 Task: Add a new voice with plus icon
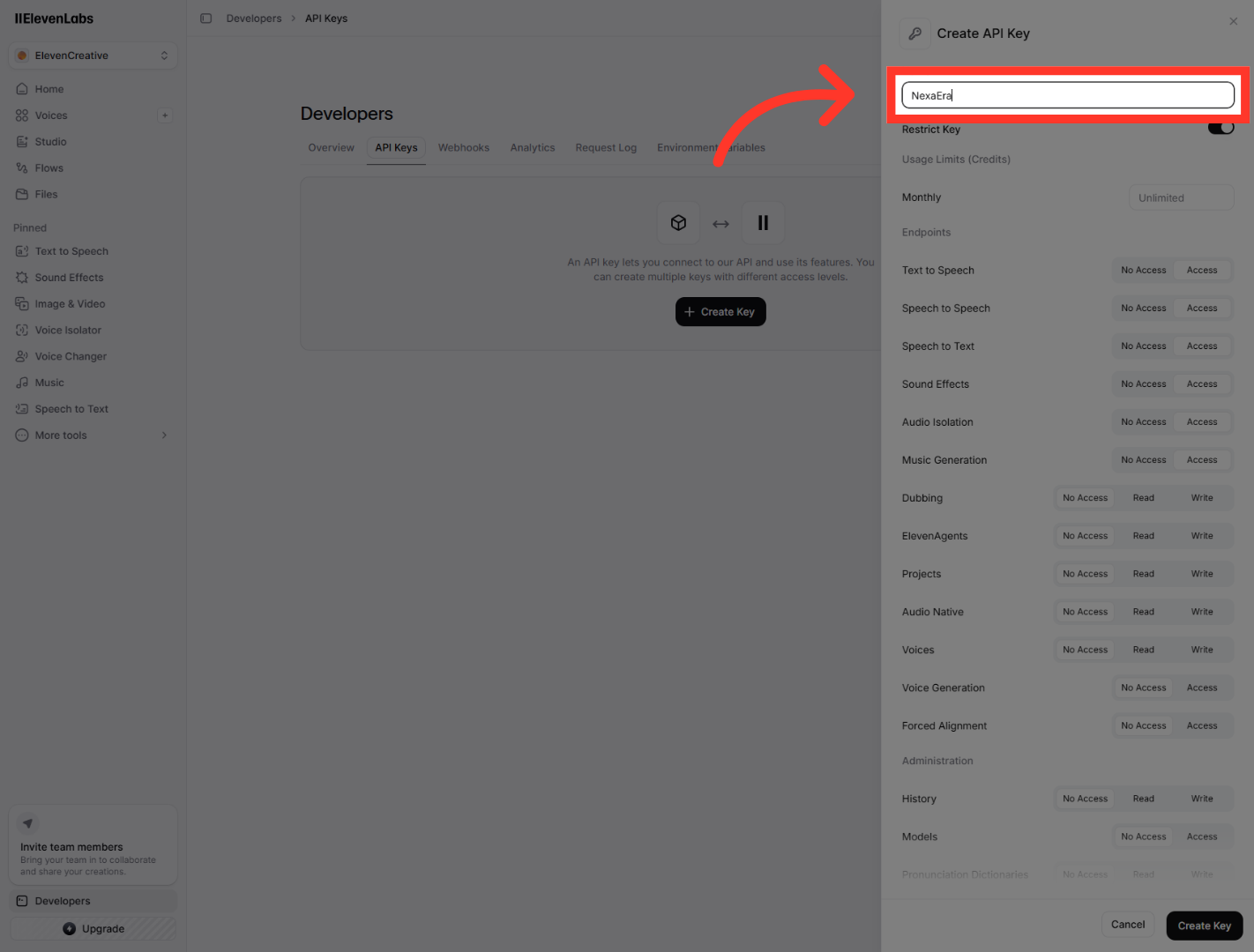click(165, 115)
